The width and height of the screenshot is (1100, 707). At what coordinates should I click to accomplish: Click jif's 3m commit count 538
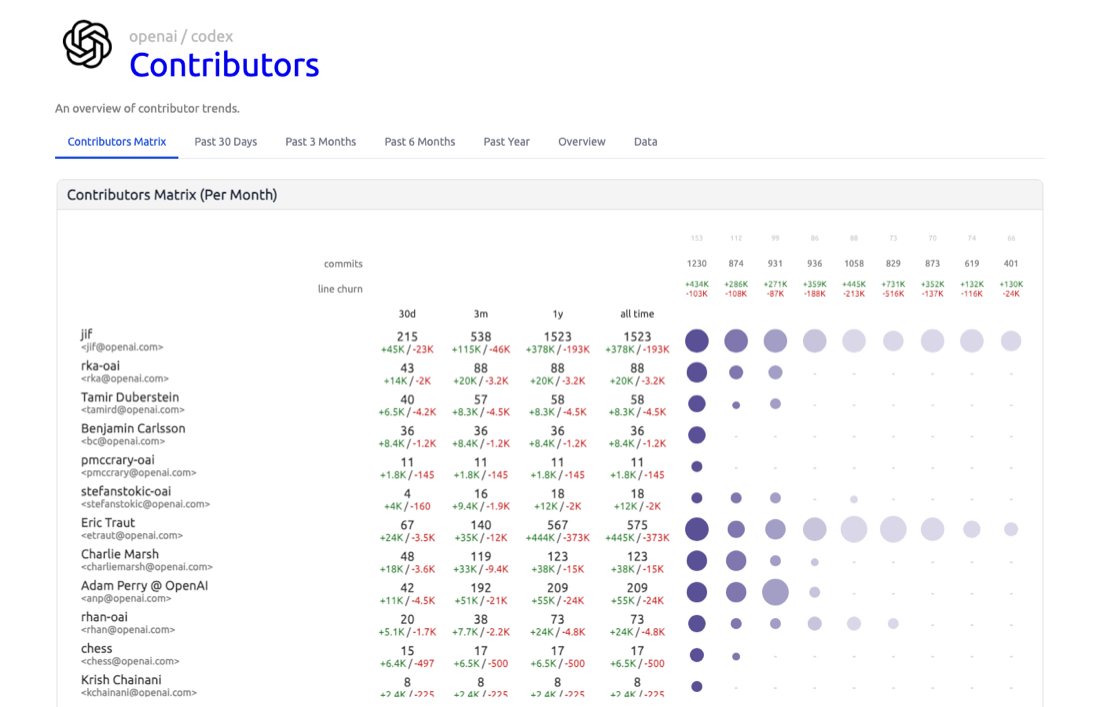481,337
